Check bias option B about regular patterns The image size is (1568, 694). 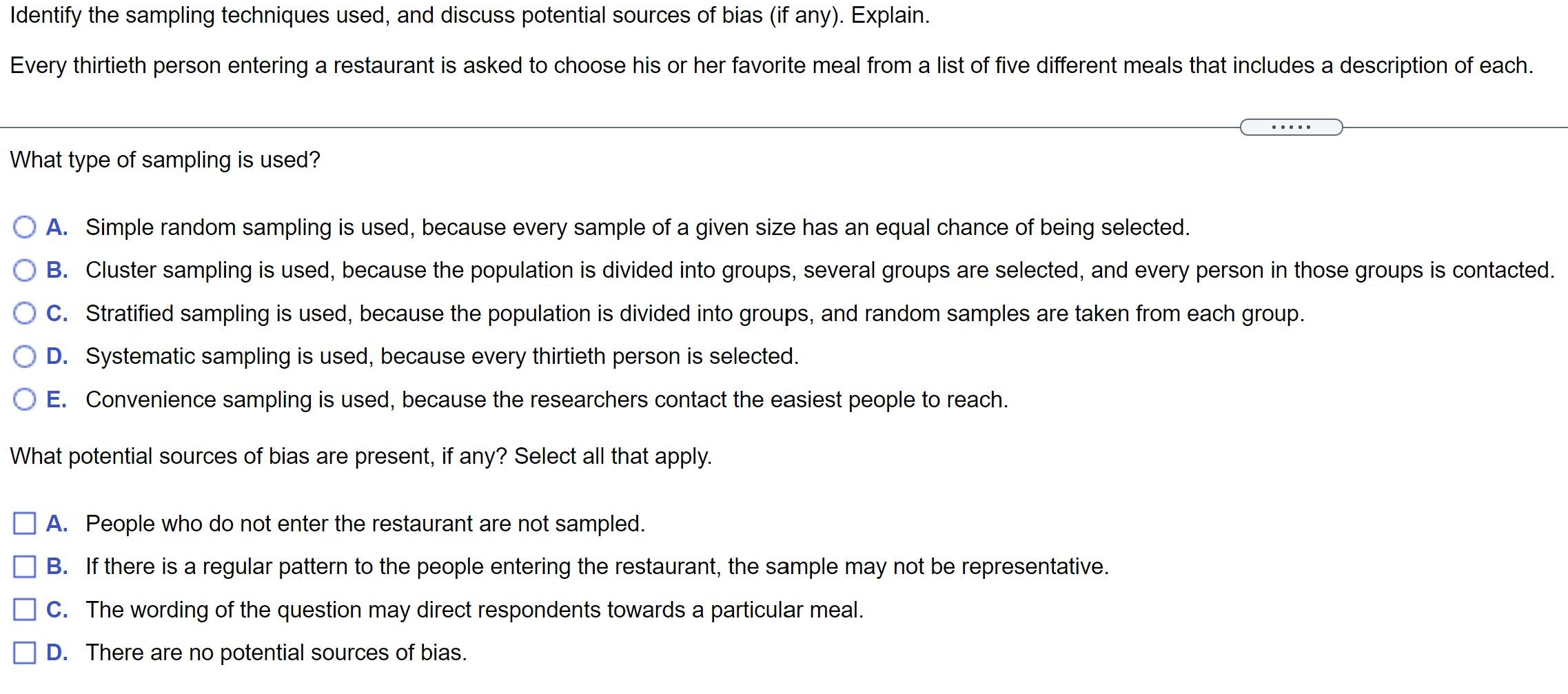25,567
